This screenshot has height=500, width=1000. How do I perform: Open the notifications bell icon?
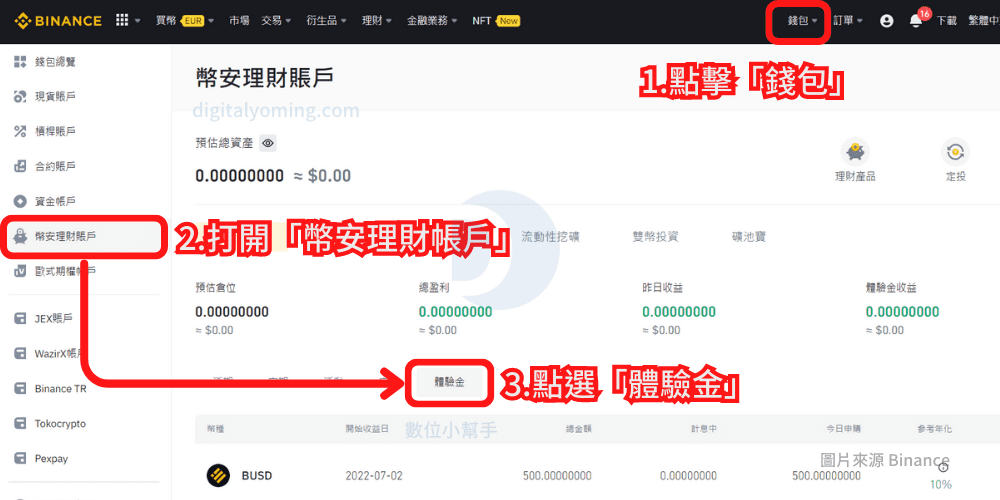click(x=916, y=20)
